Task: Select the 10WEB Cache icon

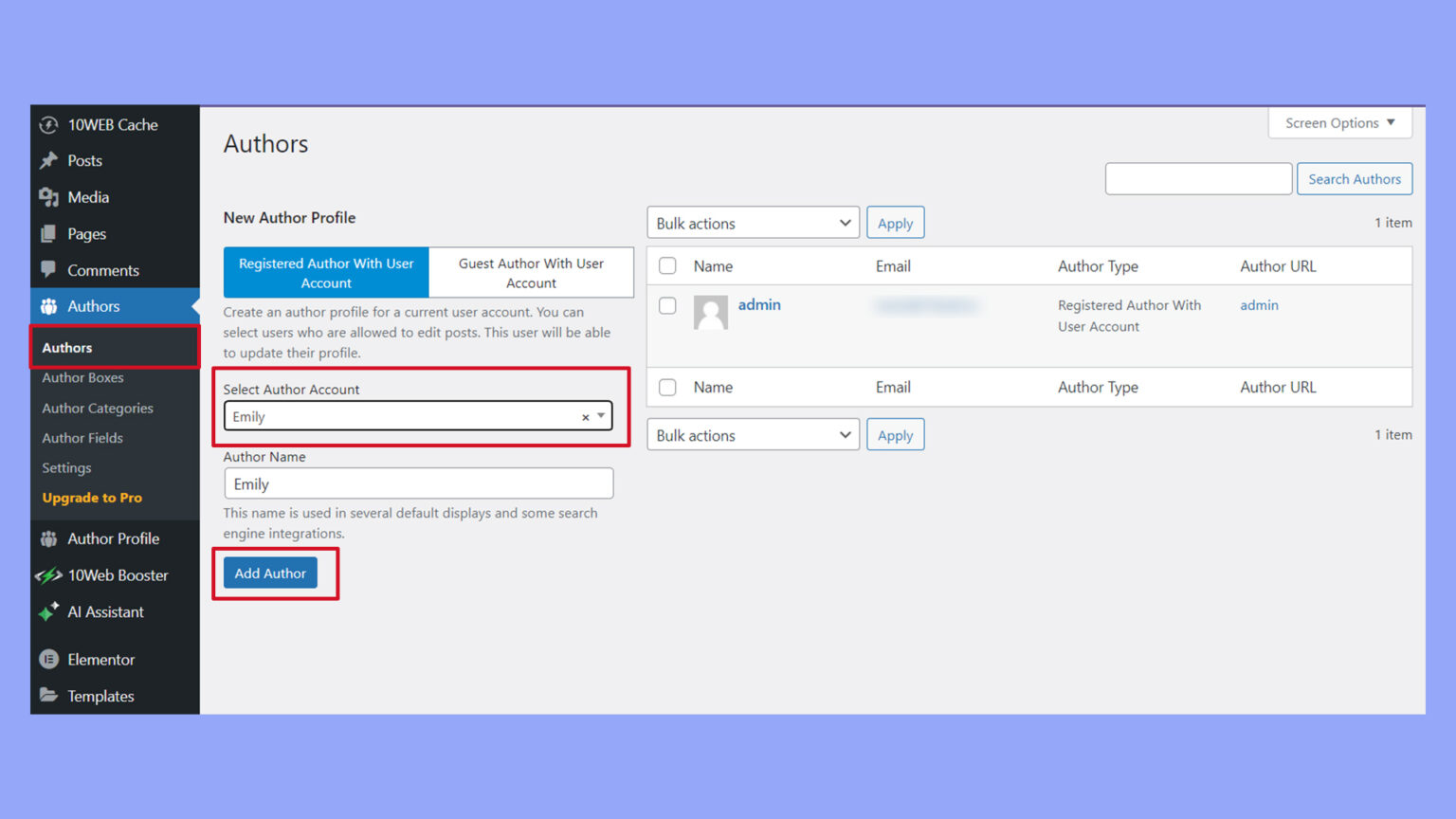Action: click(51, 124)
